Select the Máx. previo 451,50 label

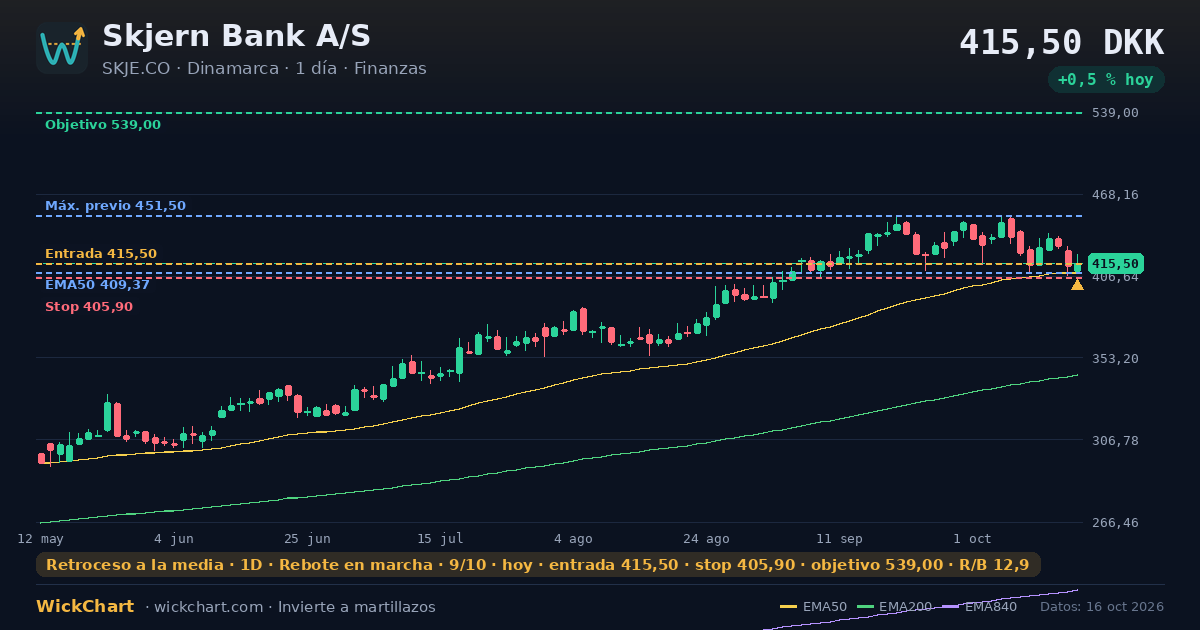coord(115,206)
